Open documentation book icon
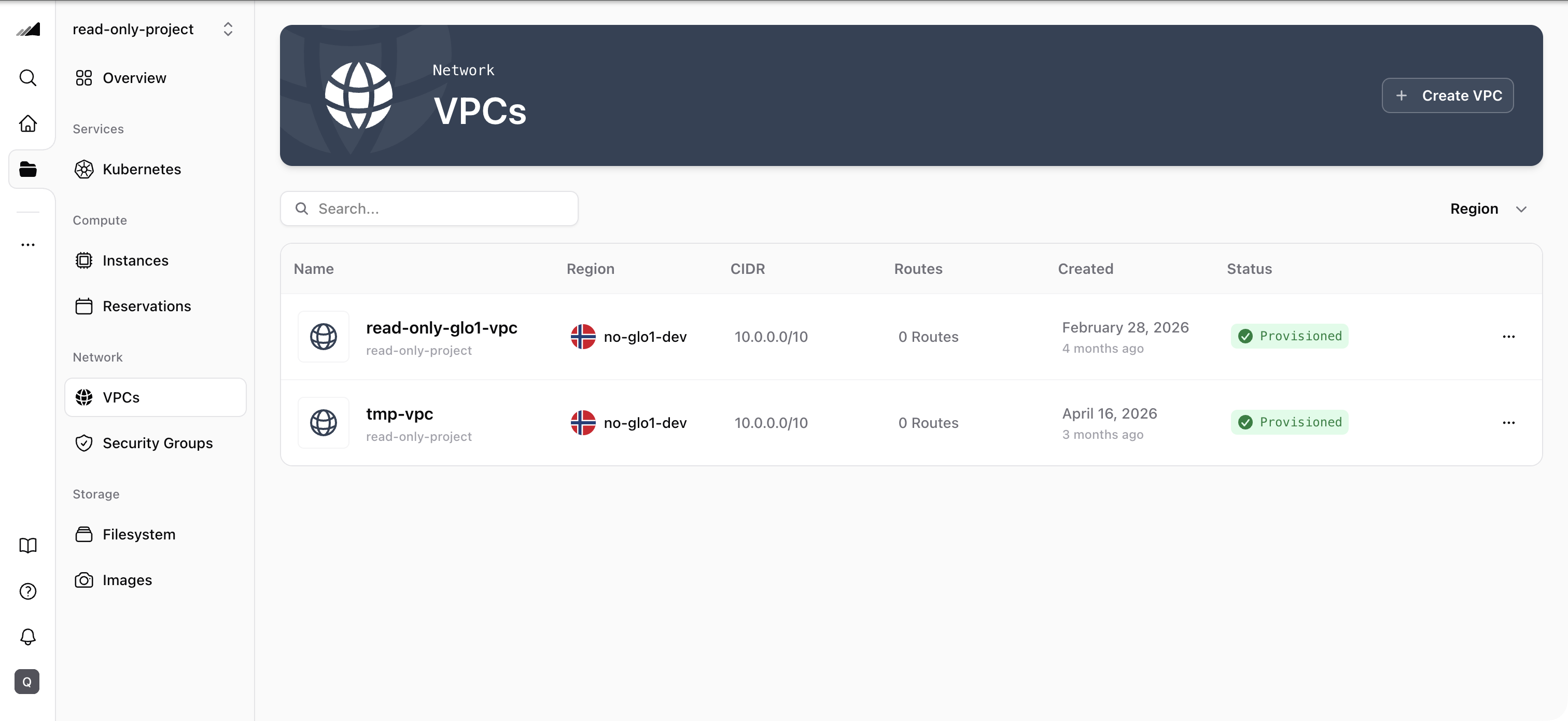 28,545
